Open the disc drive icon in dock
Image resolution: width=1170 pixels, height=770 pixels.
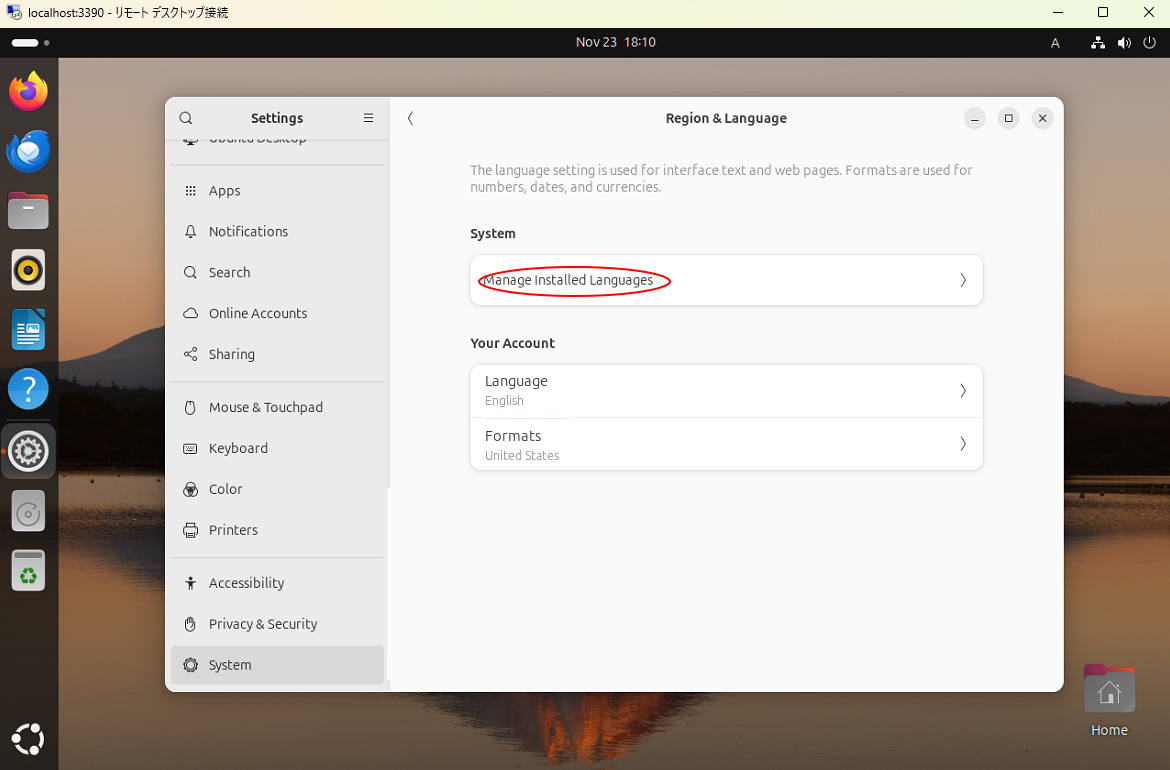point(28,511)
